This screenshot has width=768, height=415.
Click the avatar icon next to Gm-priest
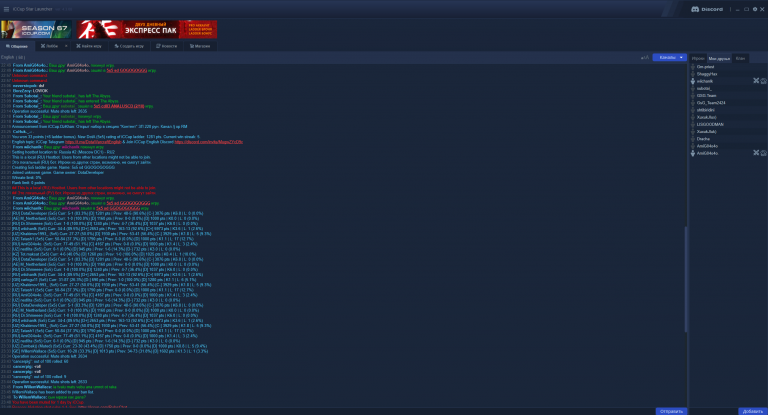click(693, 67)
